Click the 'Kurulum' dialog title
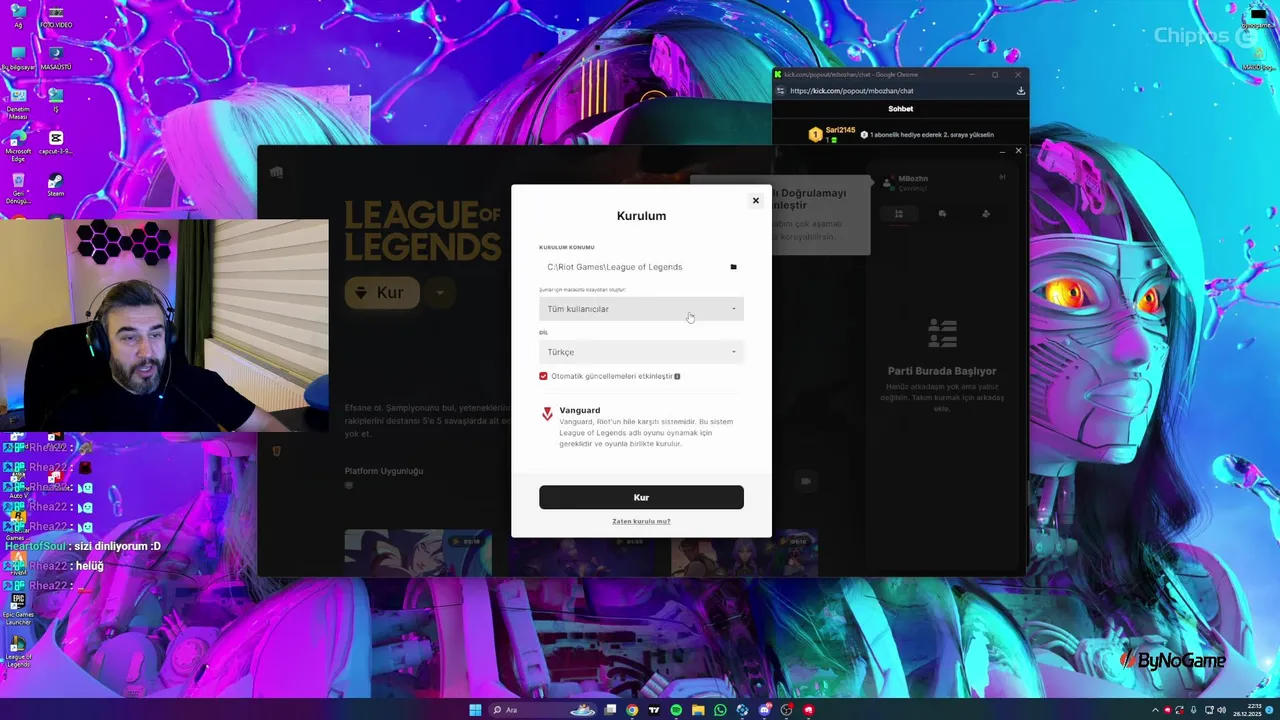The image size is (1280, 720). tap(641, 216)
